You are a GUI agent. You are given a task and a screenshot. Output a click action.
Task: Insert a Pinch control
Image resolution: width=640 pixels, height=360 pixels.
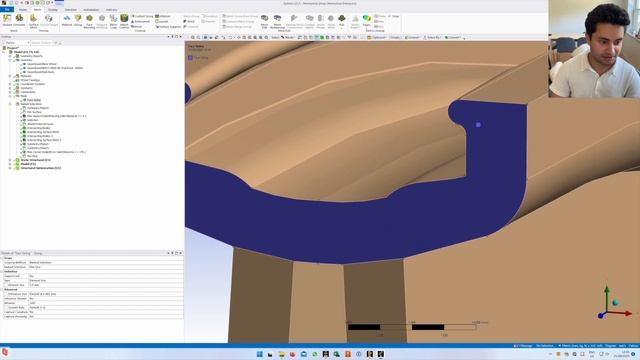(137, 27)
